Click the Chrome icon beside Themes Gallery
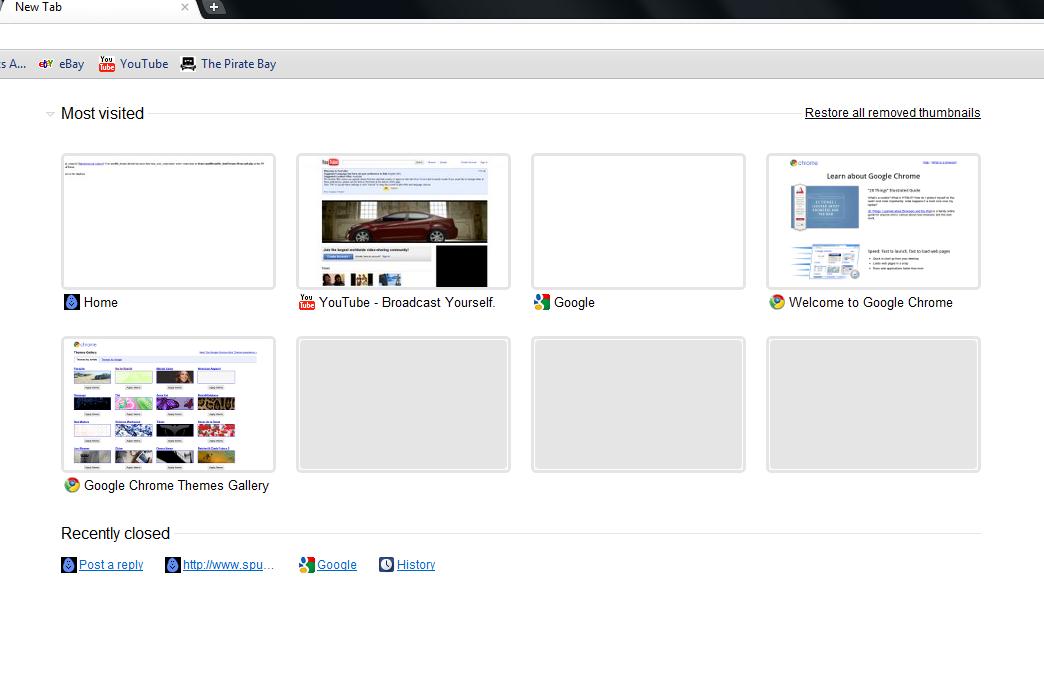 [72, 485]
